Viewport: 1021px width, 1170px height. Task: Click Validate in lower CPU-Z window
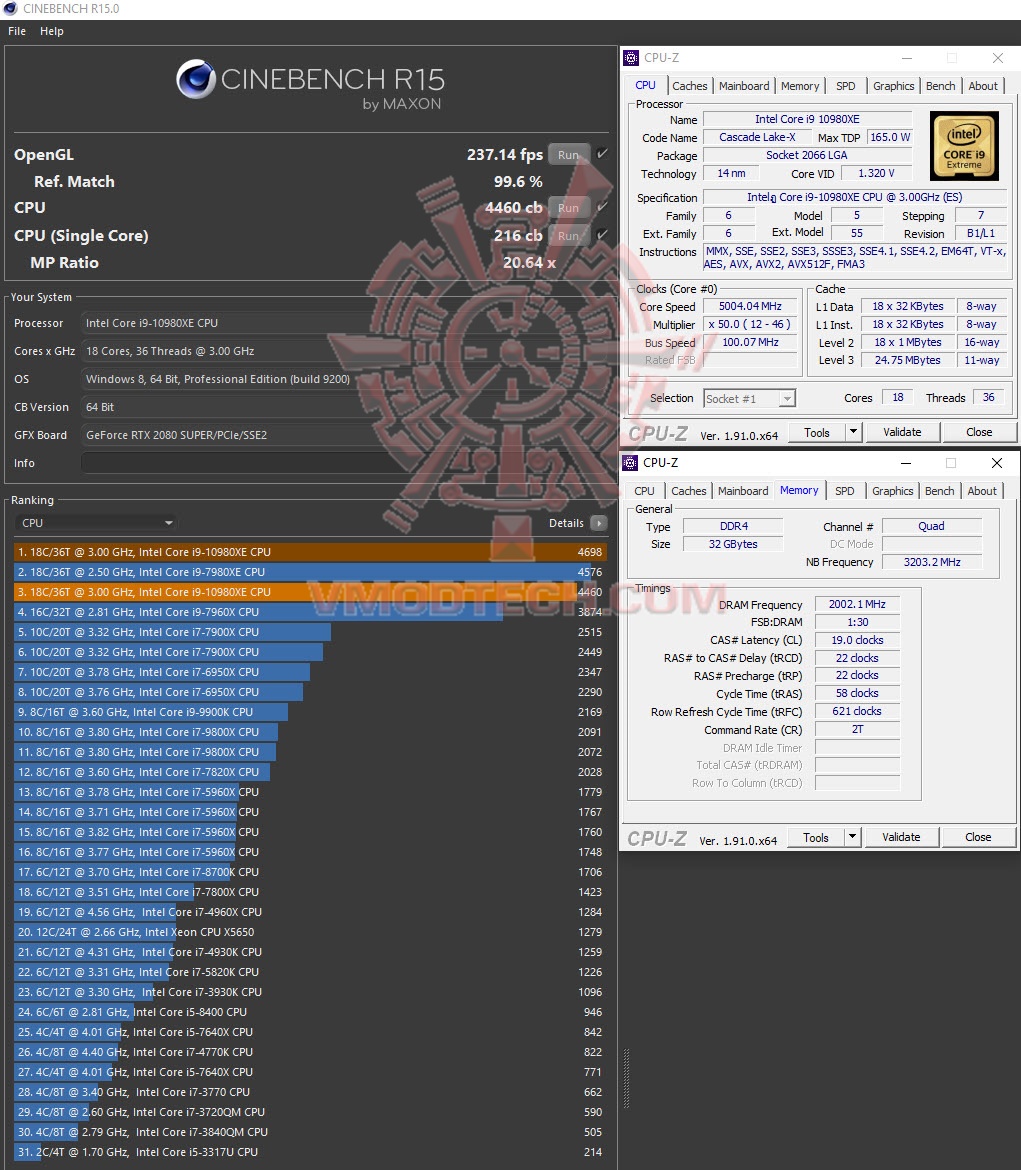pyautogui.click(x=901, y=837)
